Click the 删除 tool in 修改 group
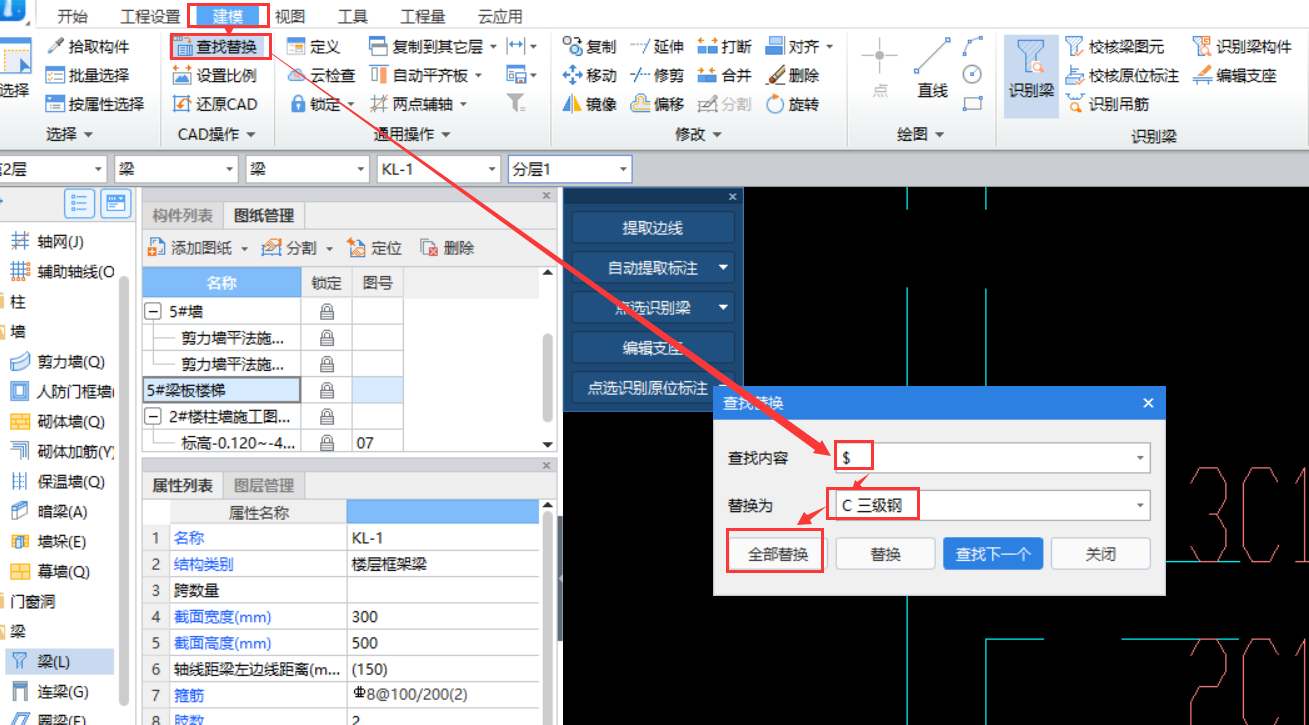 pos(793,75)
